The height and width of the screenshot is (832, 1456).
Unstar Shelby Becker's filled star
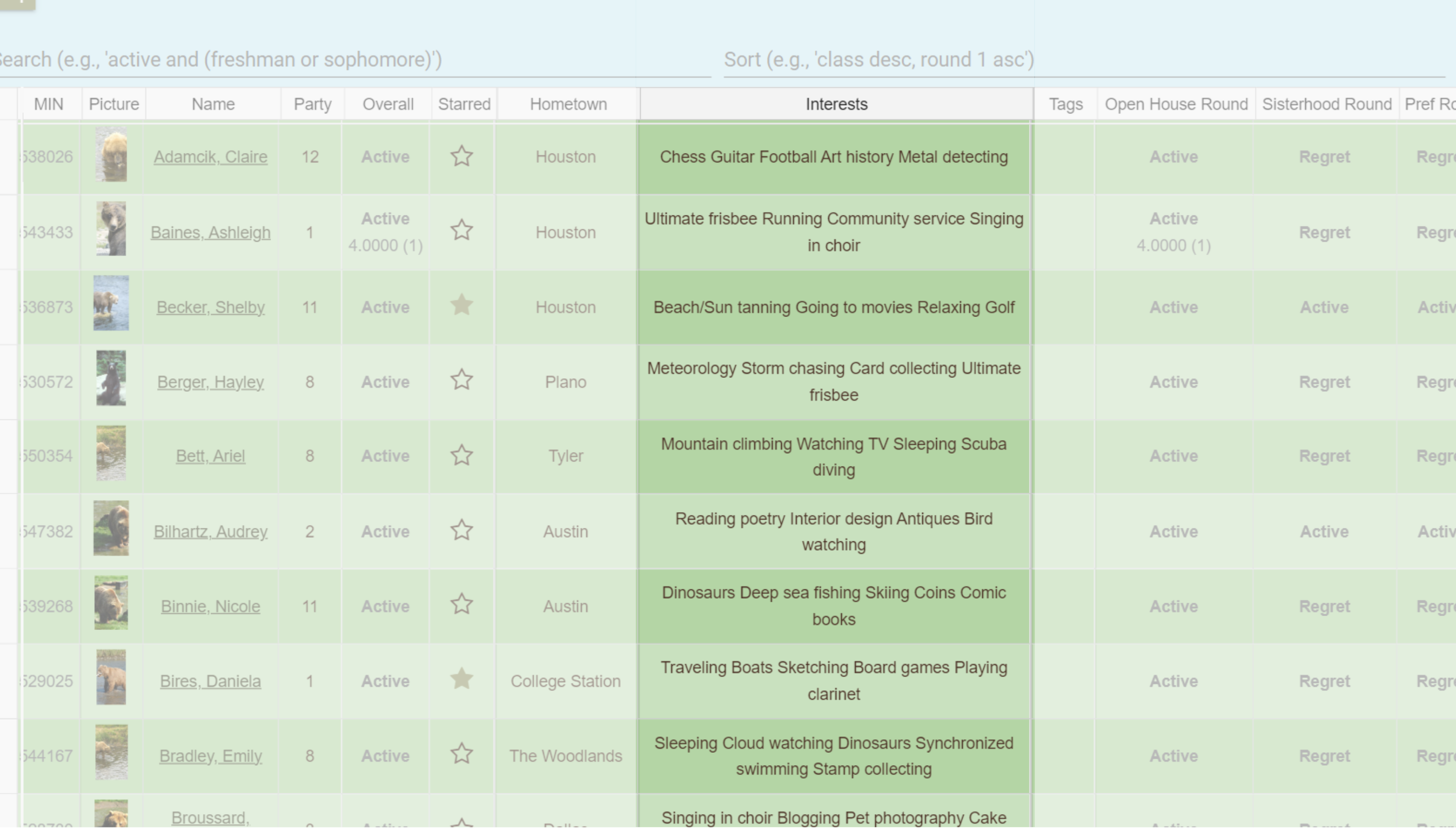pyautogui.click(x=461, y=306)
